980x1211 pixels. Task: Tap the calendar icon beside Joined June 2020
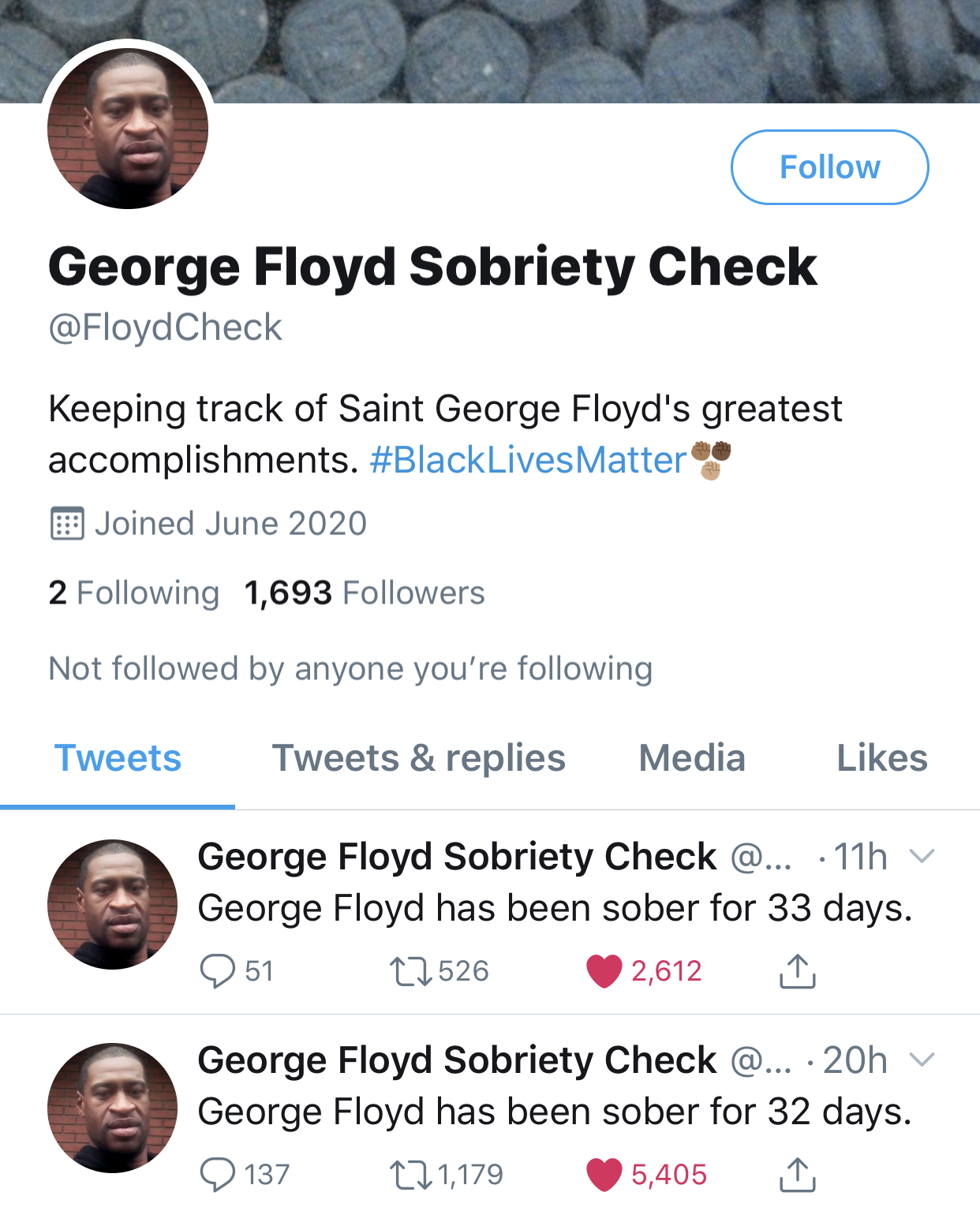[x=67, y=524]
